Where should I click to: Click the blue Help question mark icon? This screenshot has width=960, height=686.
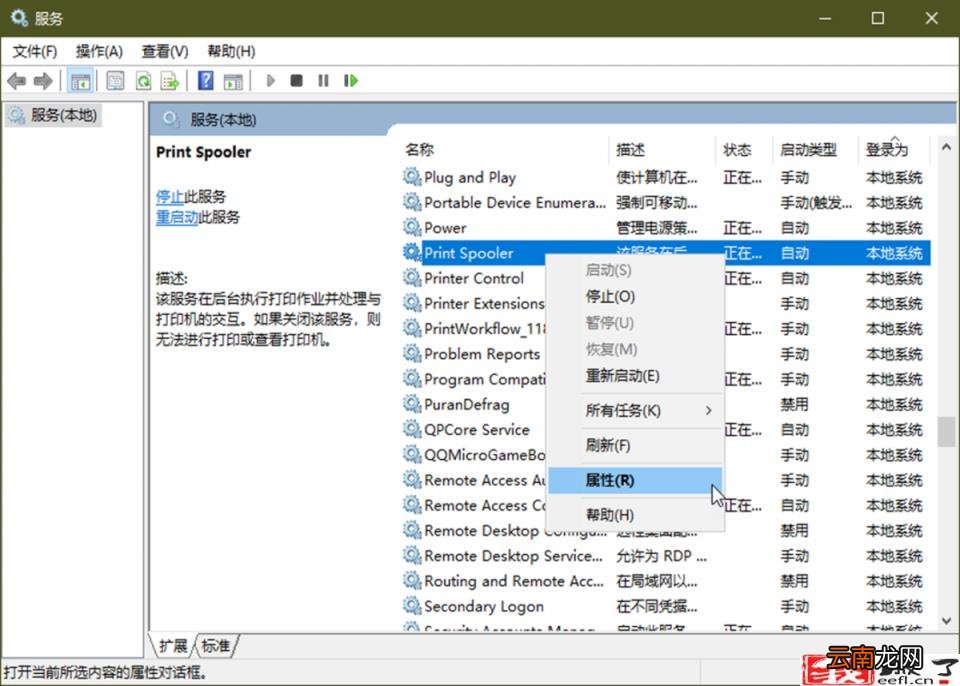(x=206, y=81)
